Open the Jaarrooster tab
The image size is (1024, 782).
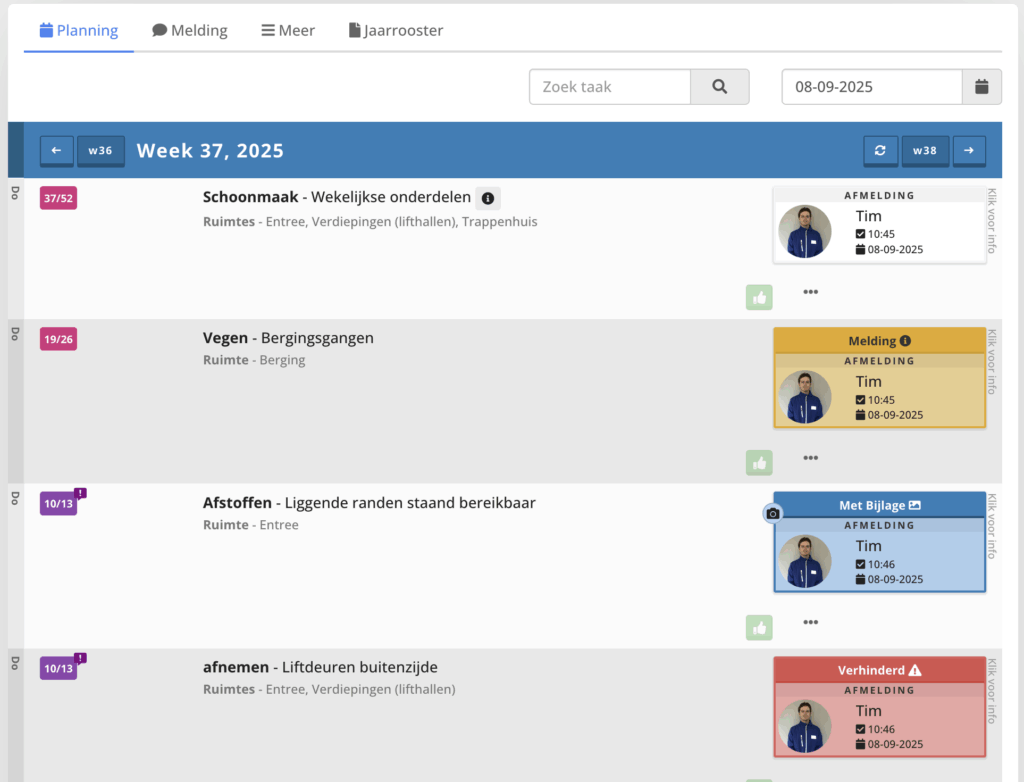coord(395,30)
